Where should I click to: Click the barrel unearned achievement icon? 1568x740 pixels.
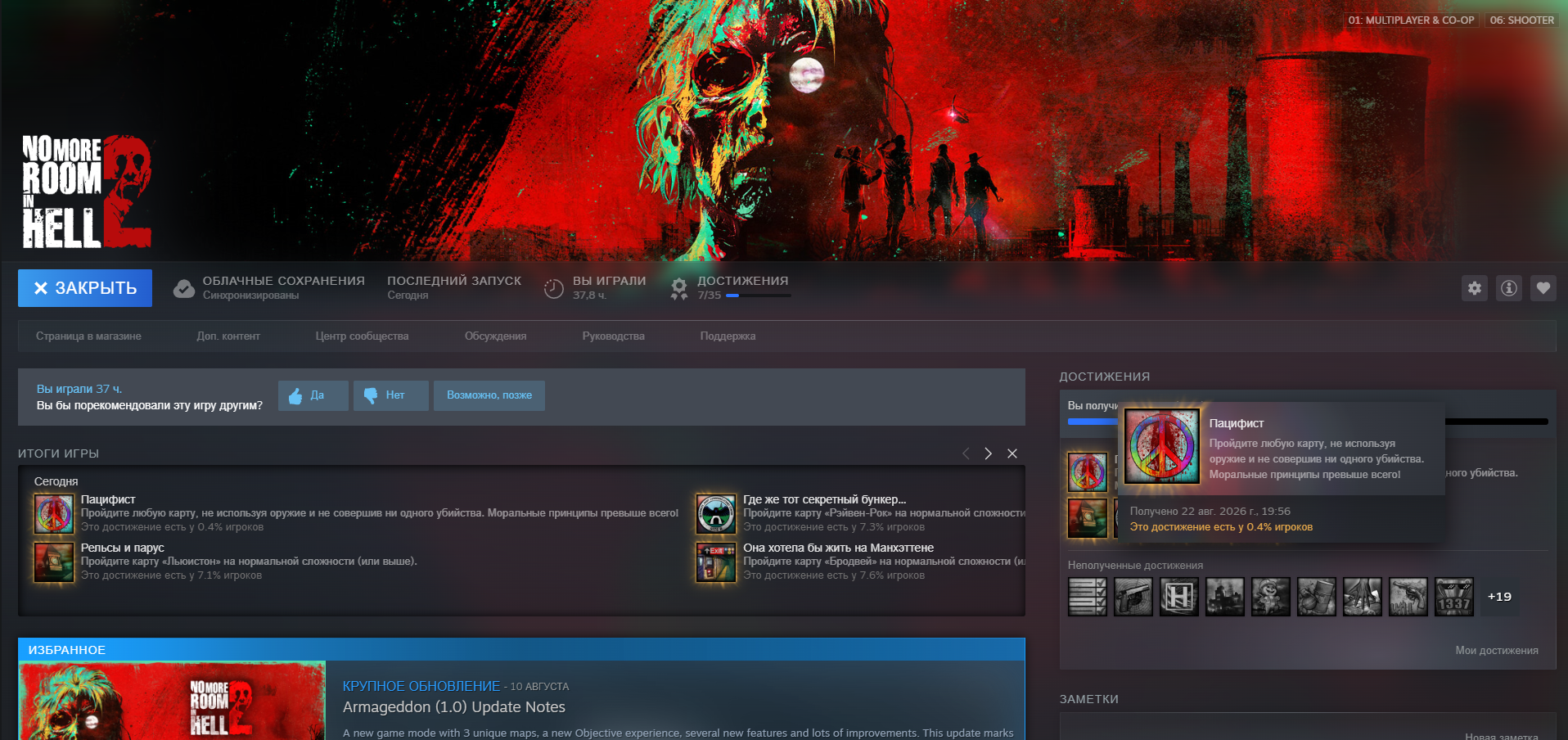(x=1317, y=597)
